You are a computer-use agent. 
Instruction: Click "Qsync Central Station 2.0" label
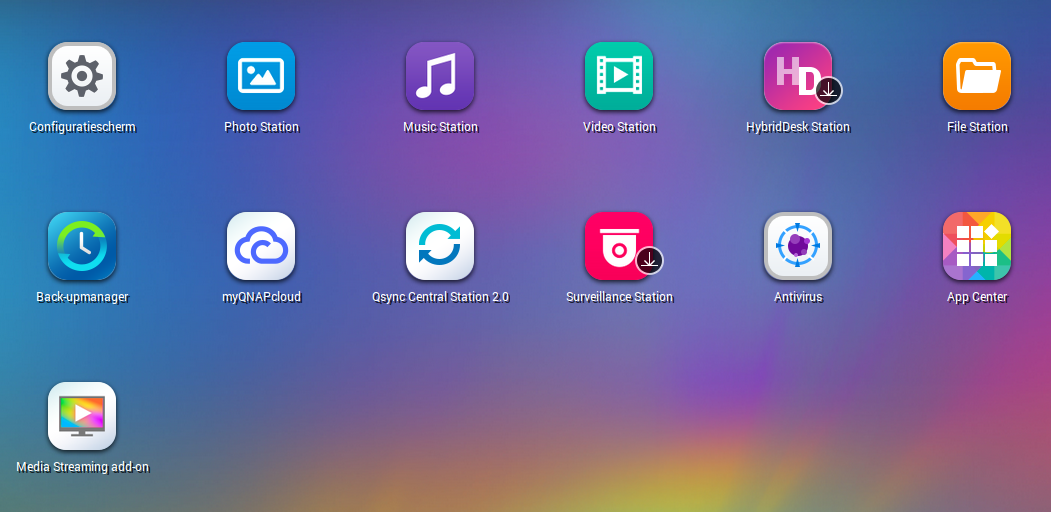click(440, 297)
